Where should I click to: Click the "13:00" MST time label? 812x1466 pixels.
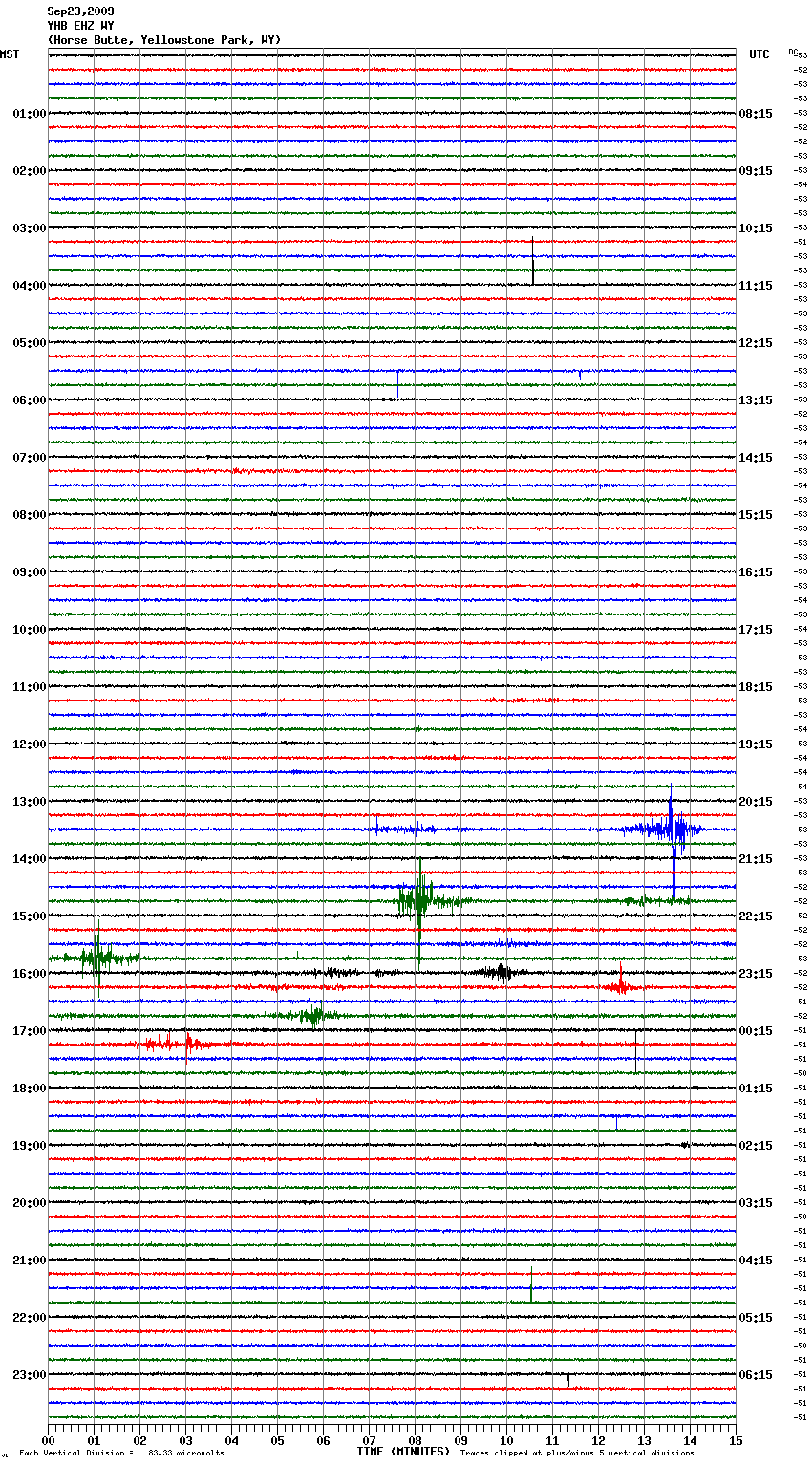[x=30, y=802]
